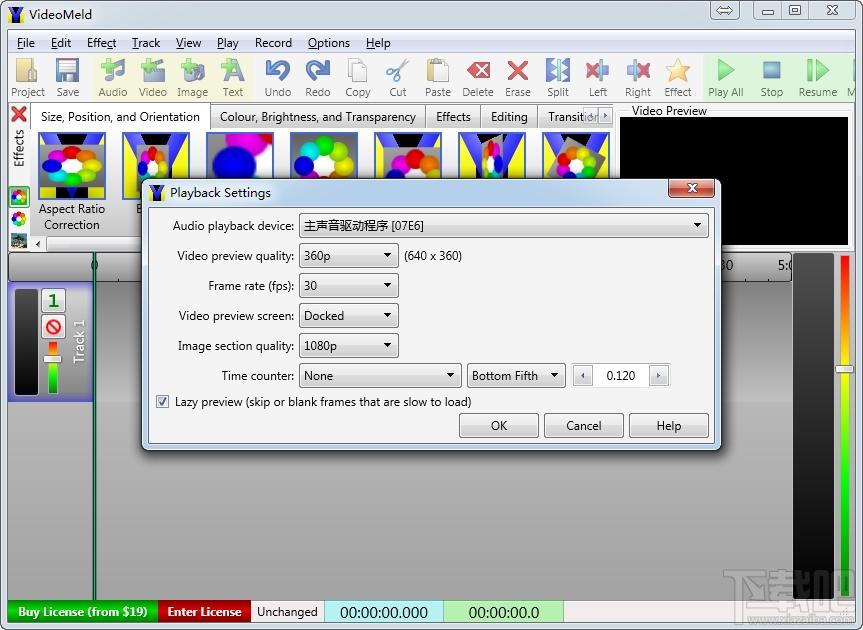Open the Options menu
Viewport: 863px width, 630px height.
coord(329,43)
